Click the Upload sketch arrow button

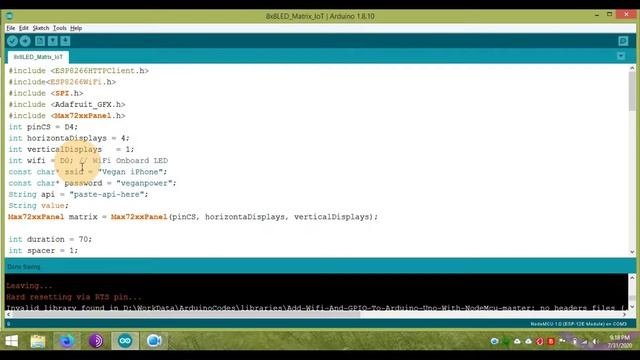click(25, 41)
